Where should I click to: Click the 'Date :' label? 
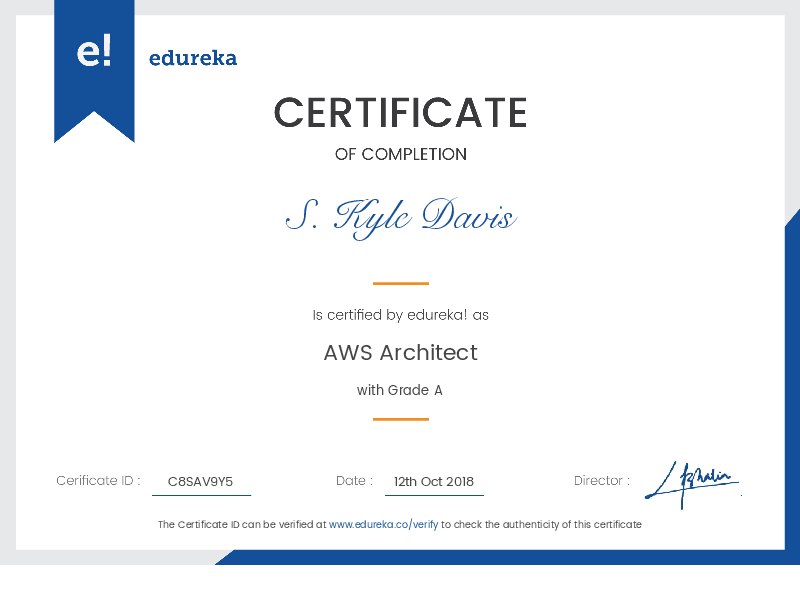tap(354, 480)
